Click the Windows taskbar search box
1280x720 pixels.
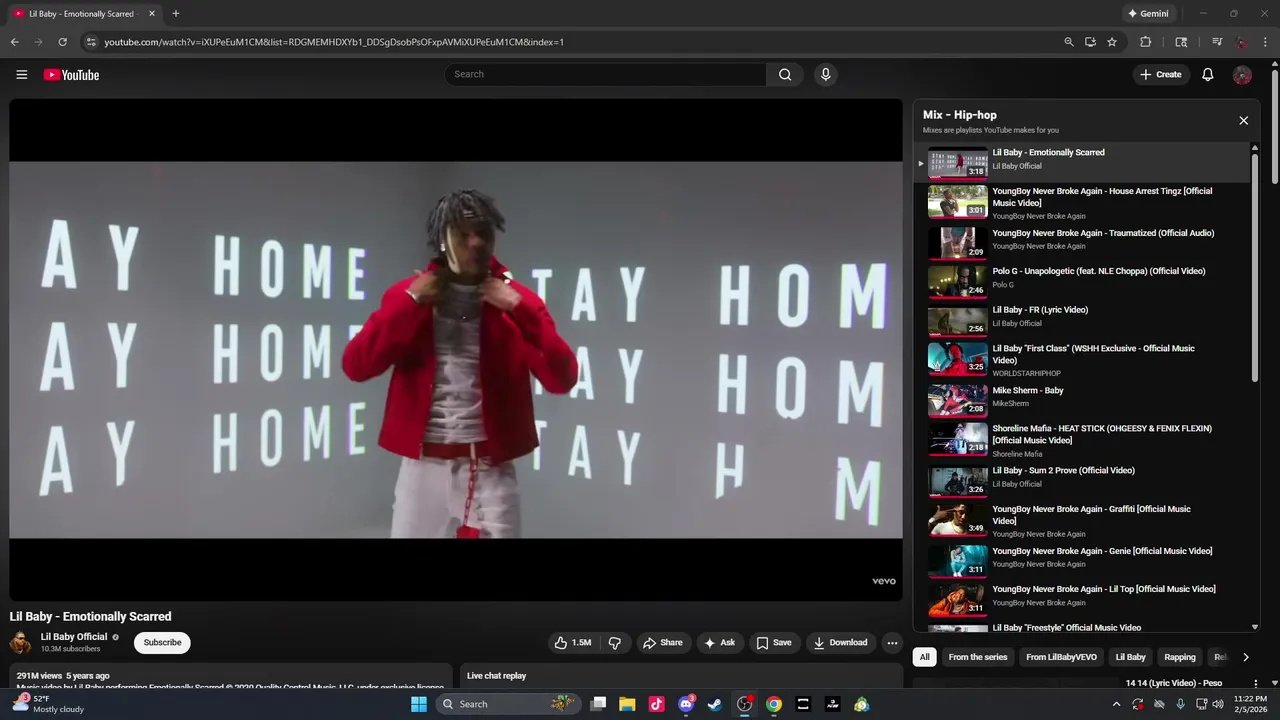507,704
